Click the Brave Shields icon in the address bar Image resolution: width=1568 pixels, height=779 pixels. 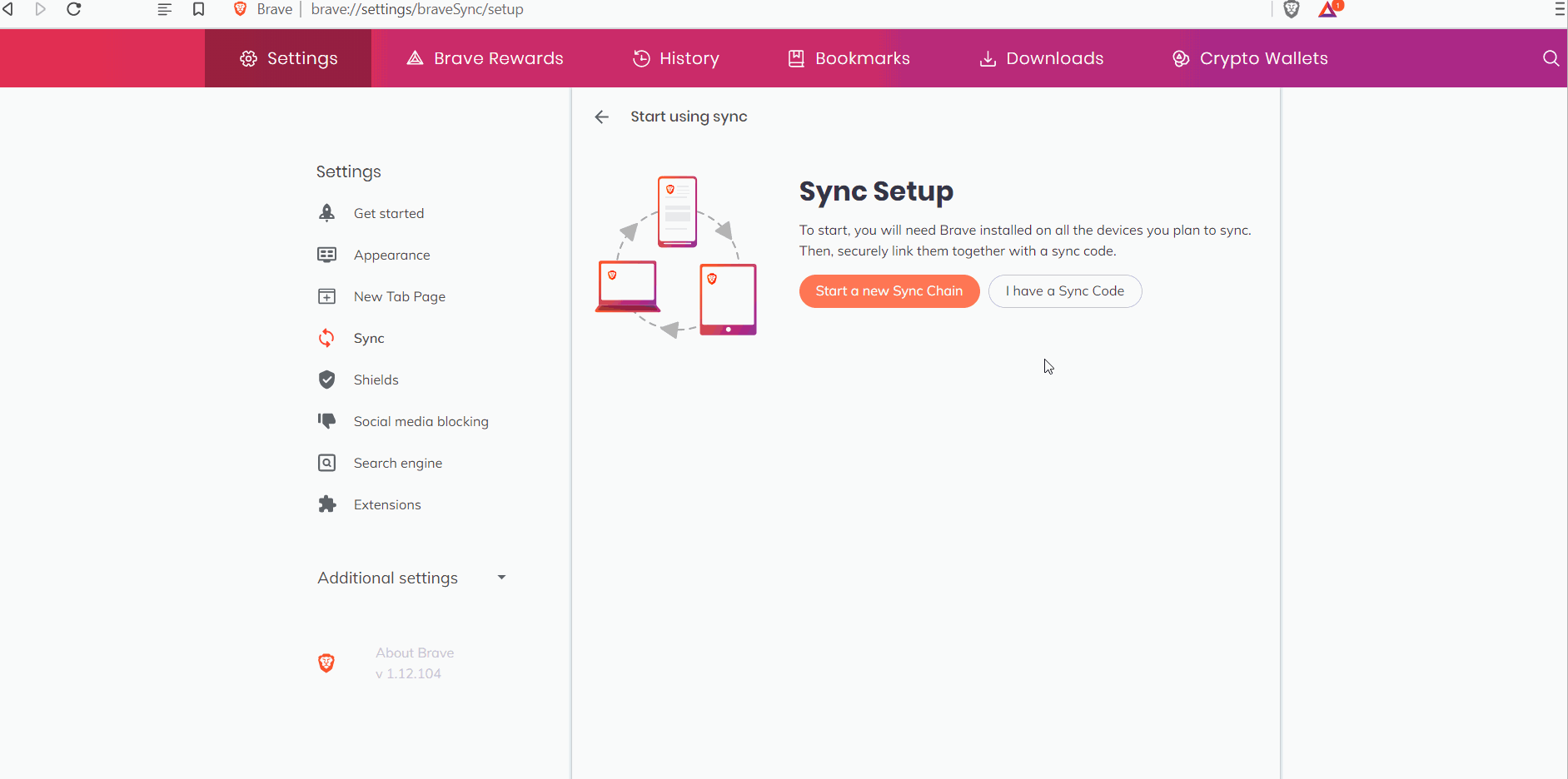tap(1292, 9)
